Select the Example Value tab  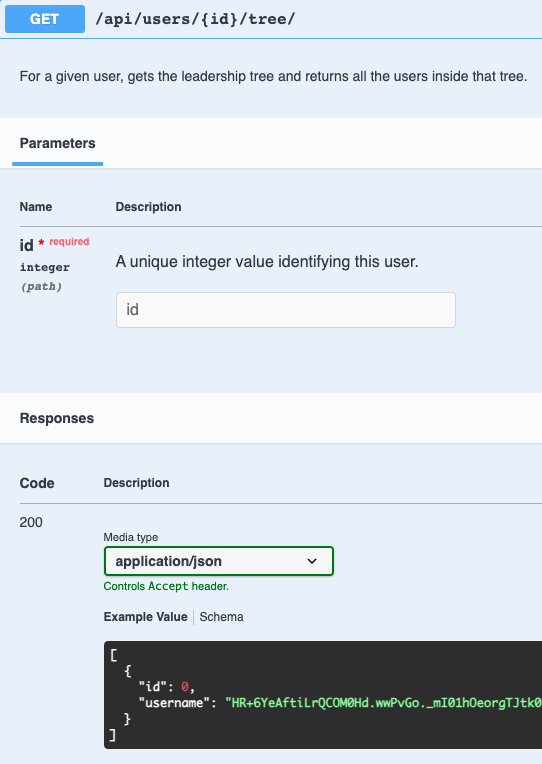pyautogui.click(x=145, y=617)
